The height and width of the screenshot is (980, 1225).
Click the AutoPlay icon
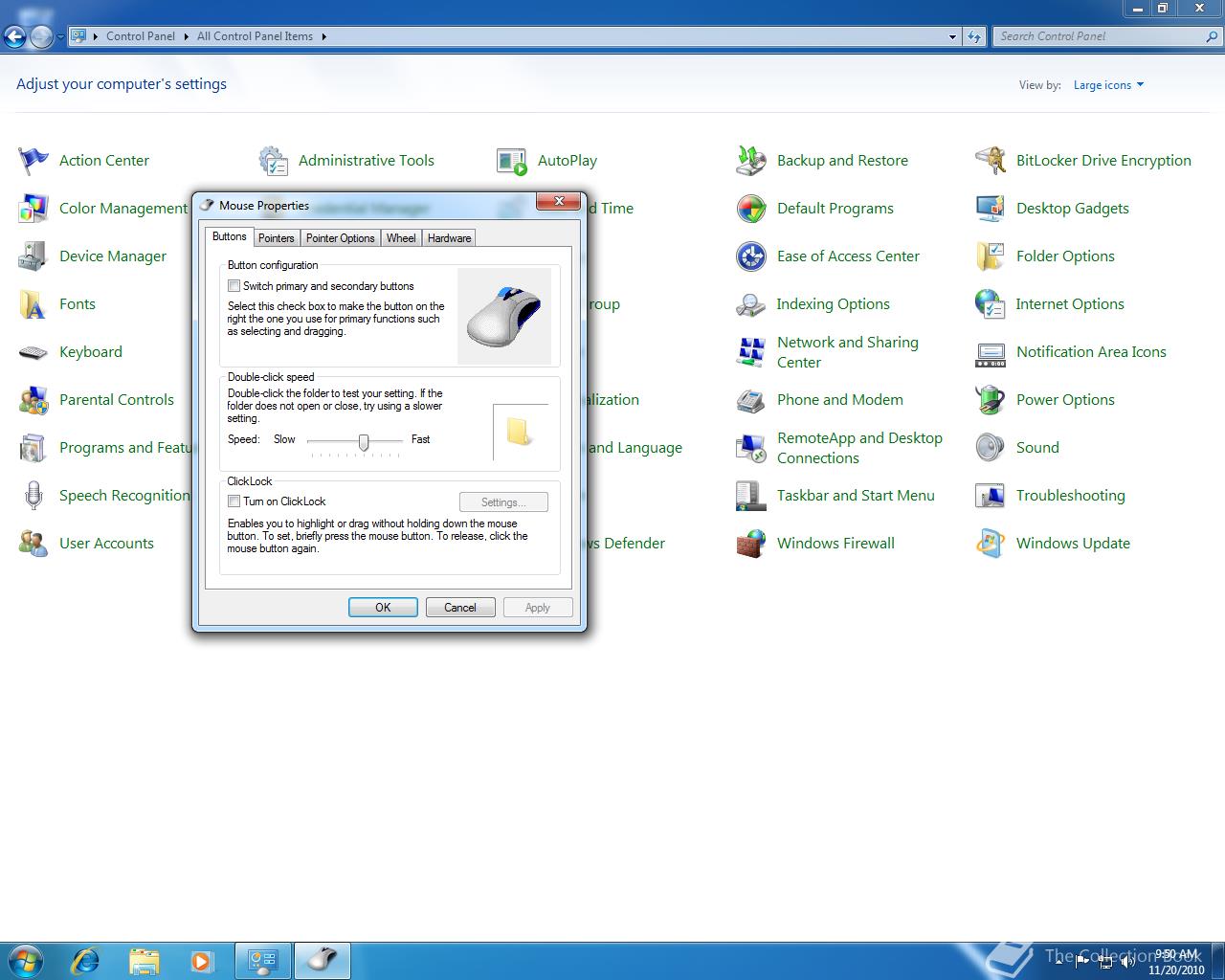point(512,161)
